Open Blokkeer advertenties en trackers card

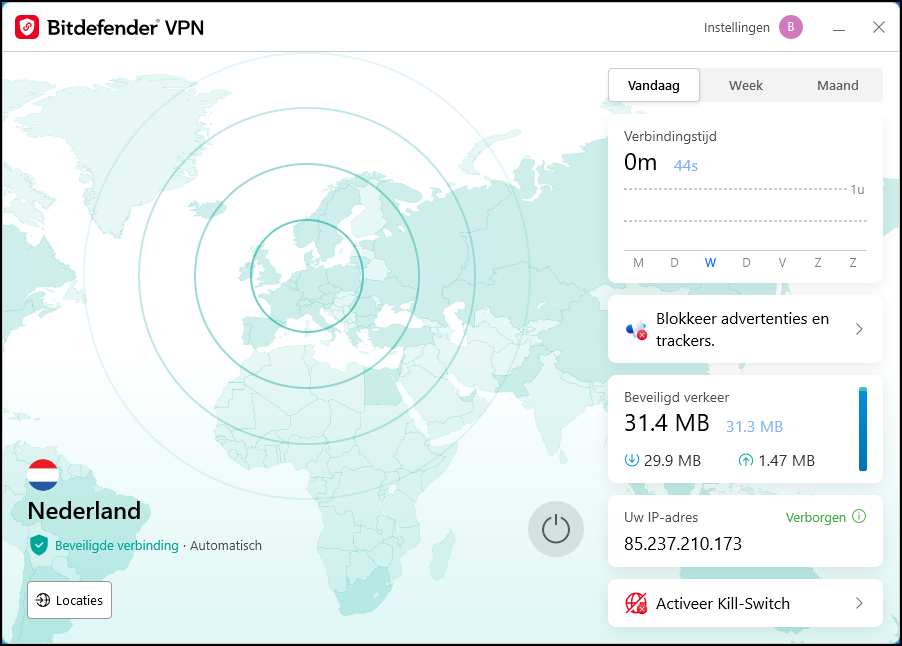[x=745, y=329]
